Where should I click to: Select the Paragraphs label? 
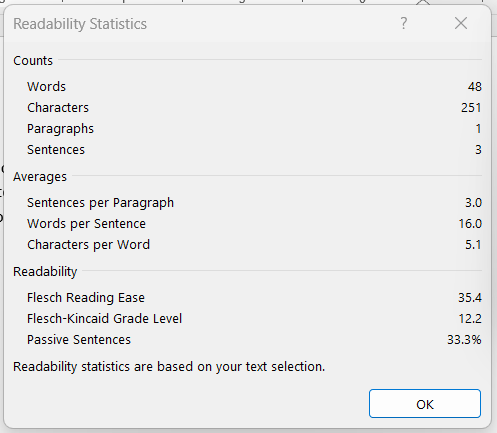pos(60,129)
